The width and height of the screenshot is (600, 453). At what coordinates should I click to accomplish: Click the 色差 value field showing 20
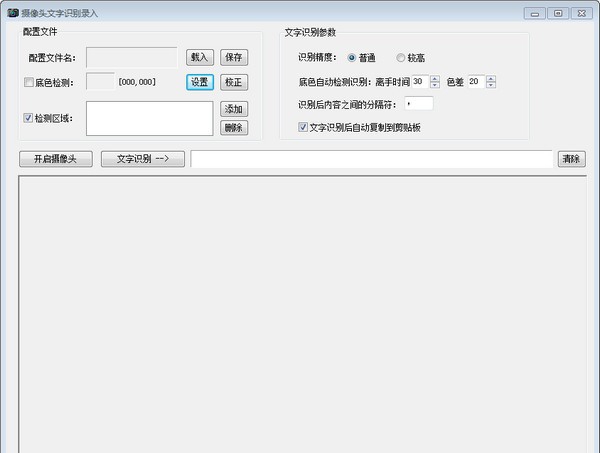tap(476, 81)
